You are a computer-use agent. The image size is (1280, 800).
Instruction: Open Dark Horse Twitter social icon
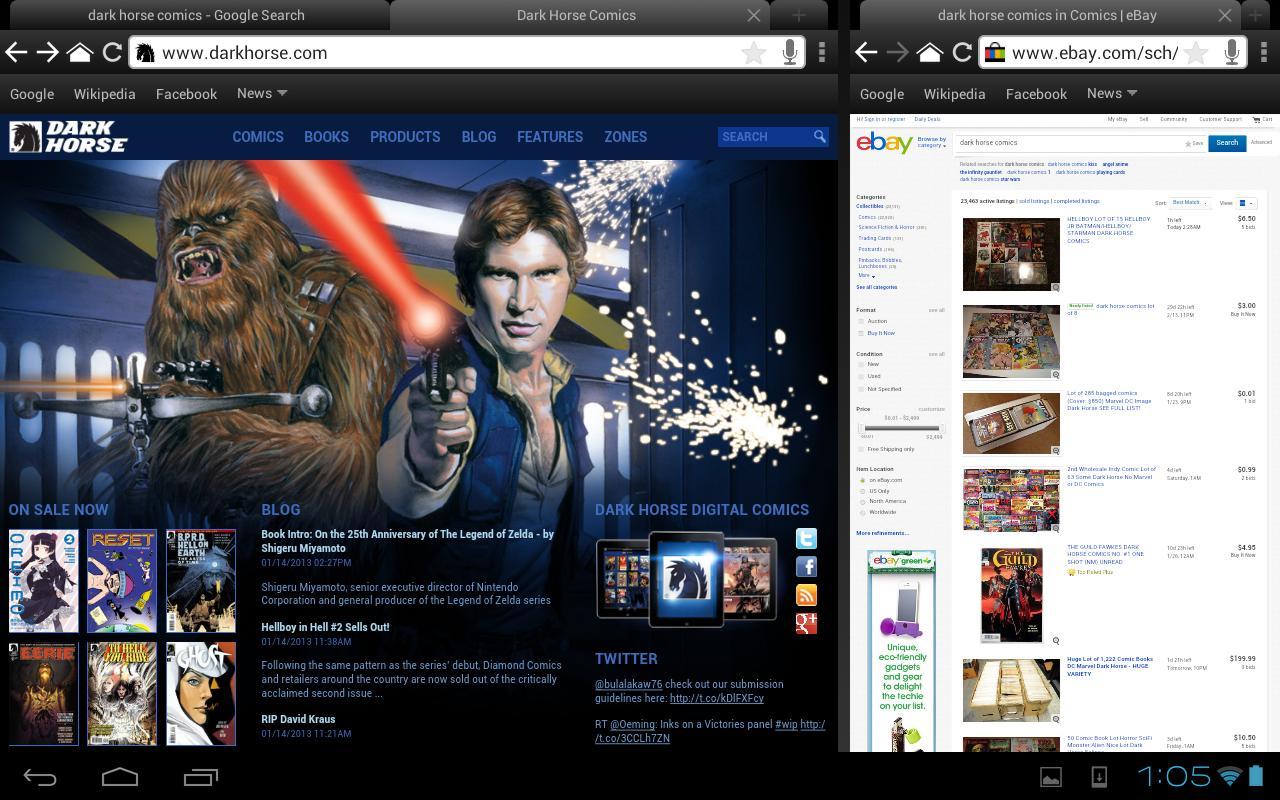pyautogui.click(x=806, y=539)
